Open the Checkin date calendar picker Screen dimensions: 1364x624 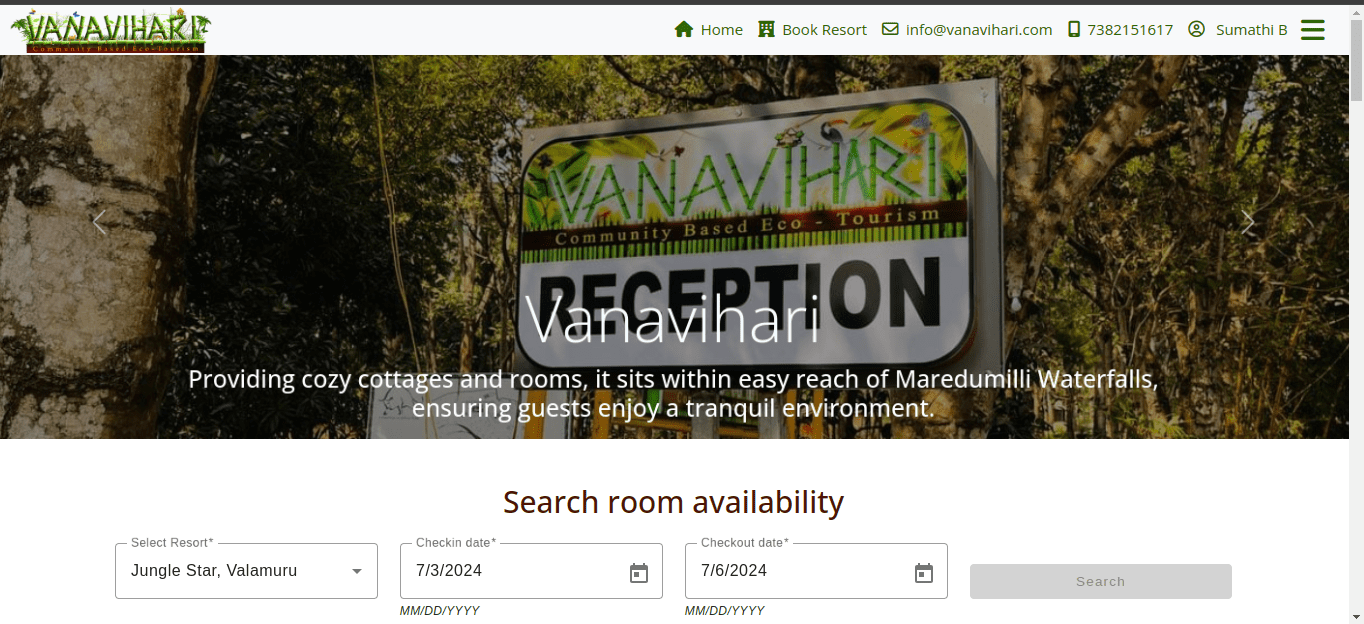point(639,573)
